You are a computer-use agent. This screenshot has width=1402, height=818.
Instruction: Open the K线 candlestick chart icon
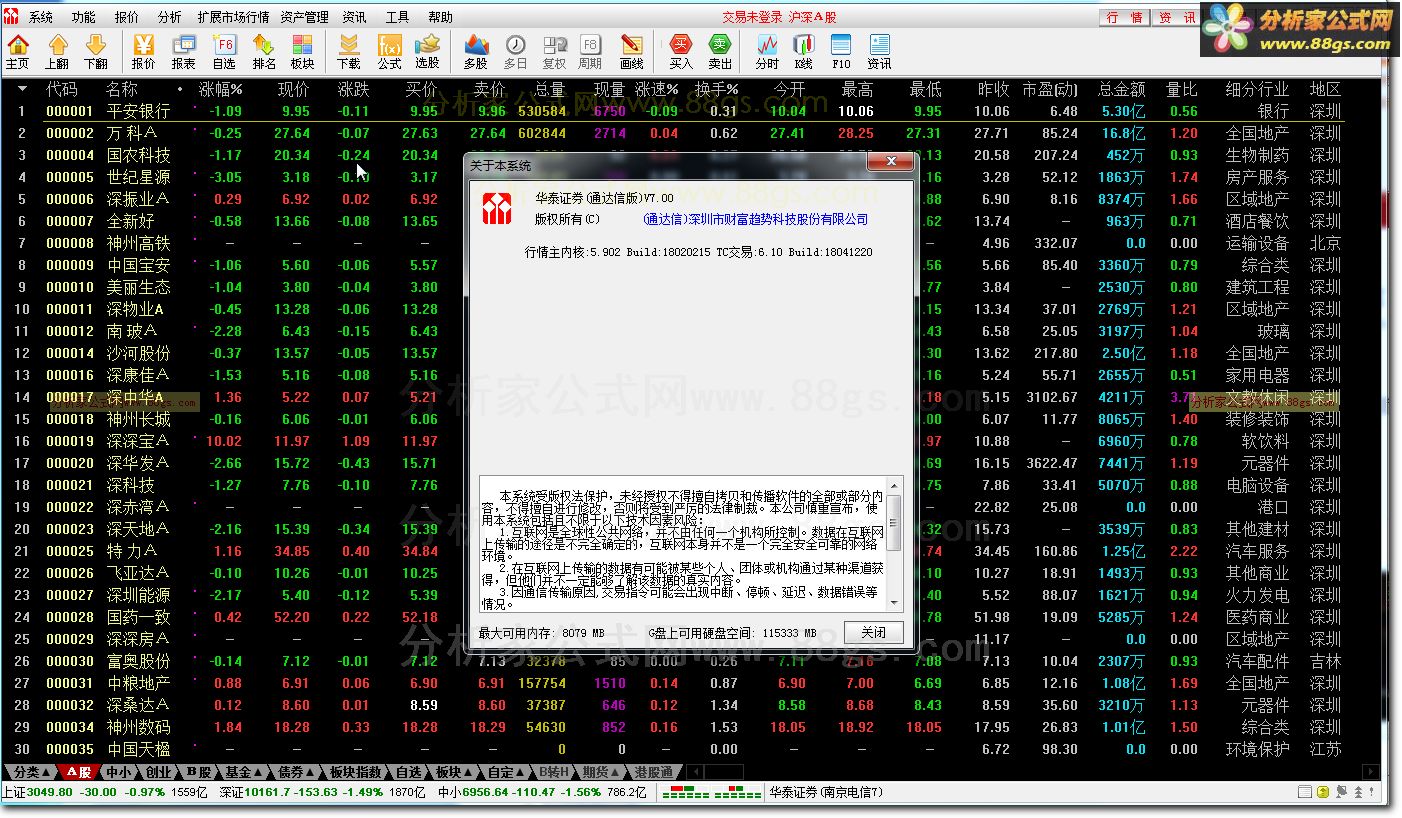(x=803, y=52)
